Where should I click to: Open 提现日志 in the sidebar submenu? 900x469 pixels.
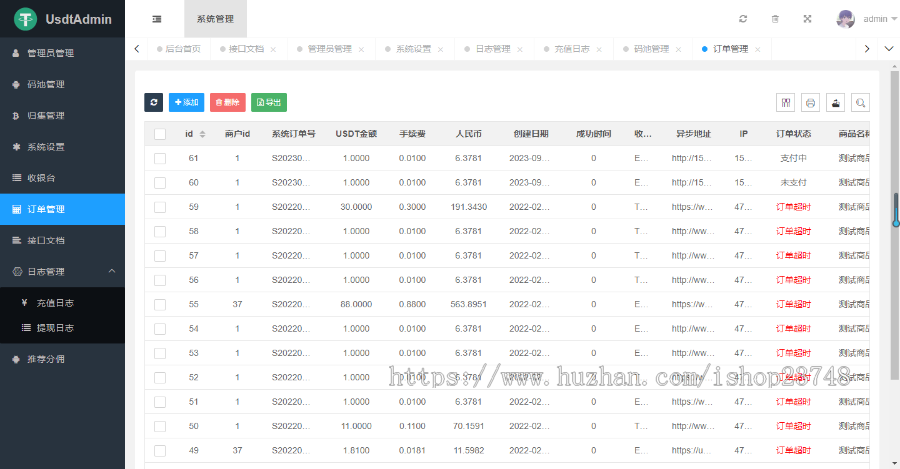(x=63, y=328)
